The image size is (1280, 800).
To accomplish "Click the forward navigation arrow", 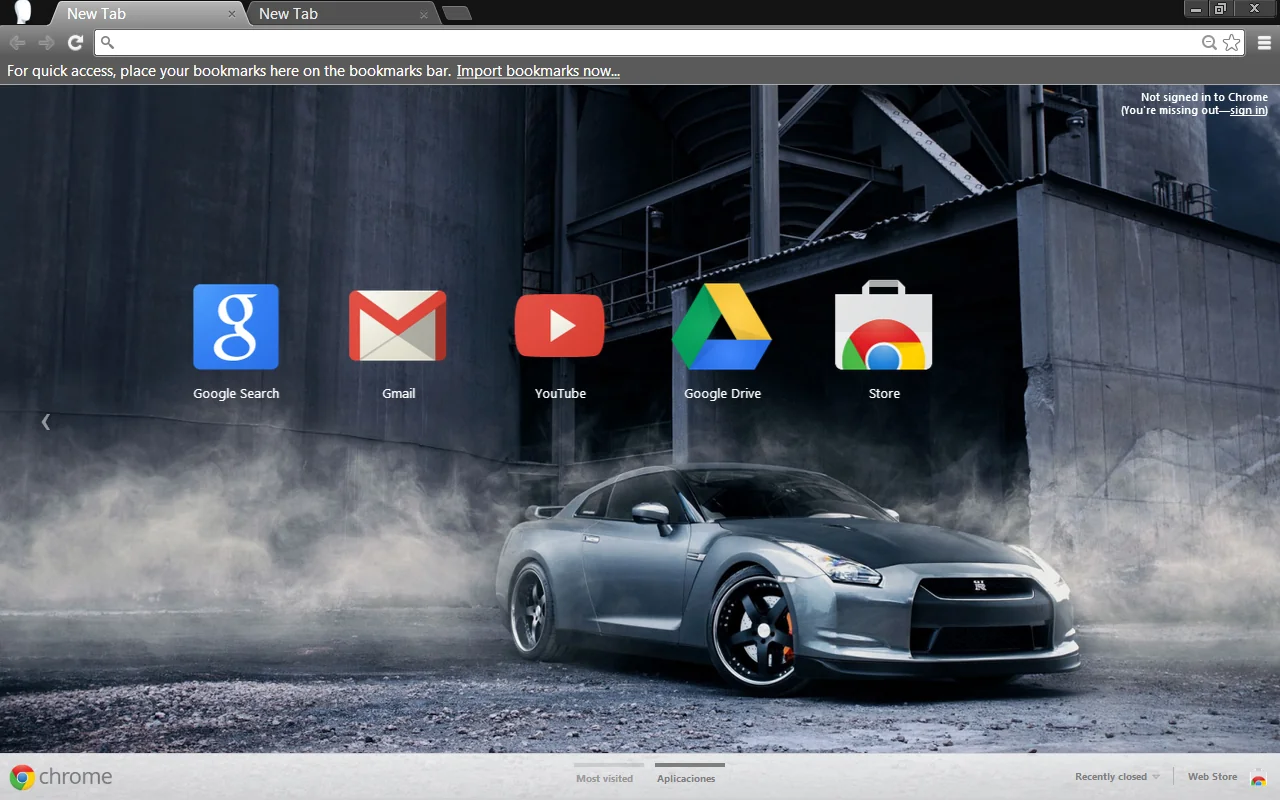I will tap(46, 42).
